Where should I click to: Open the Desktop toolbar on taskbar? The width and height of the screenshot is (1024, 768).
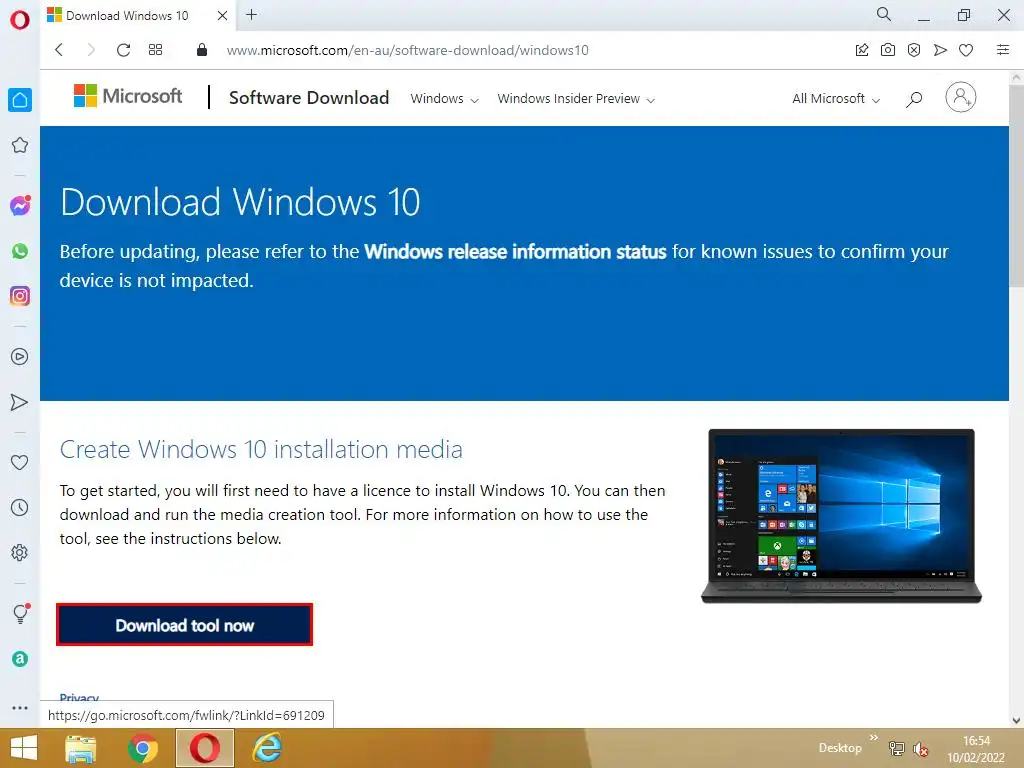coord(840,748)
